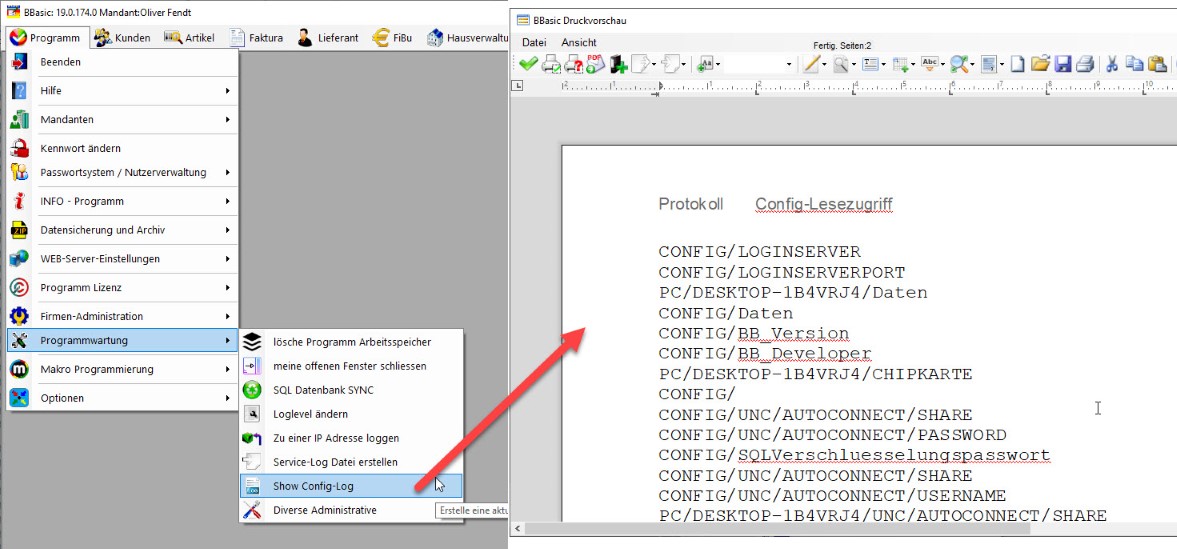Open WEB-Server-Einstellungen menu entry

tap(123, 259)
